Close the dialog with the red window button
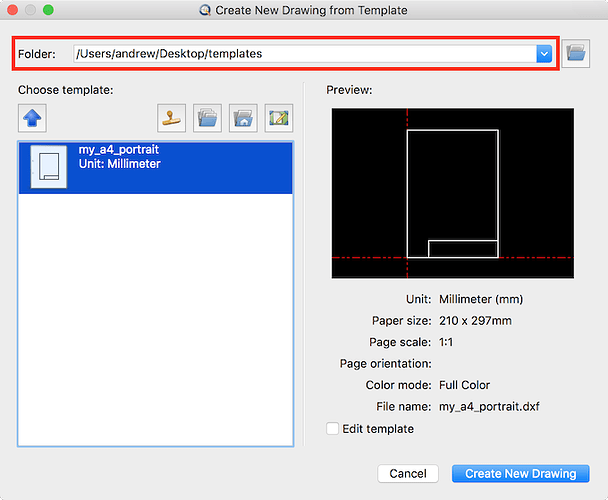Image resolution: width=608 pixels, height=500 pixels. pos(12,11)
